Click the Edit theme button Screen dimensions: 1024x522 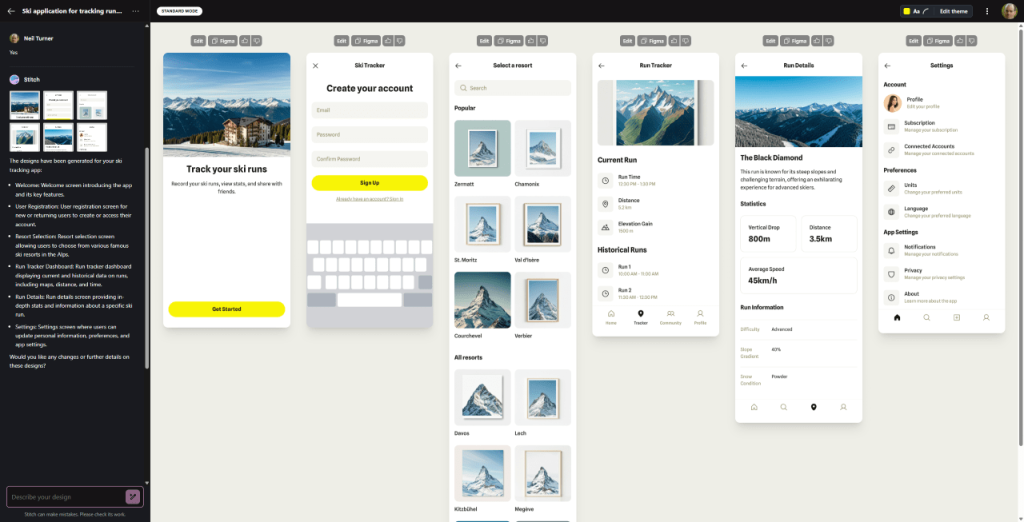pyautogui.click(x=953, y=11)
